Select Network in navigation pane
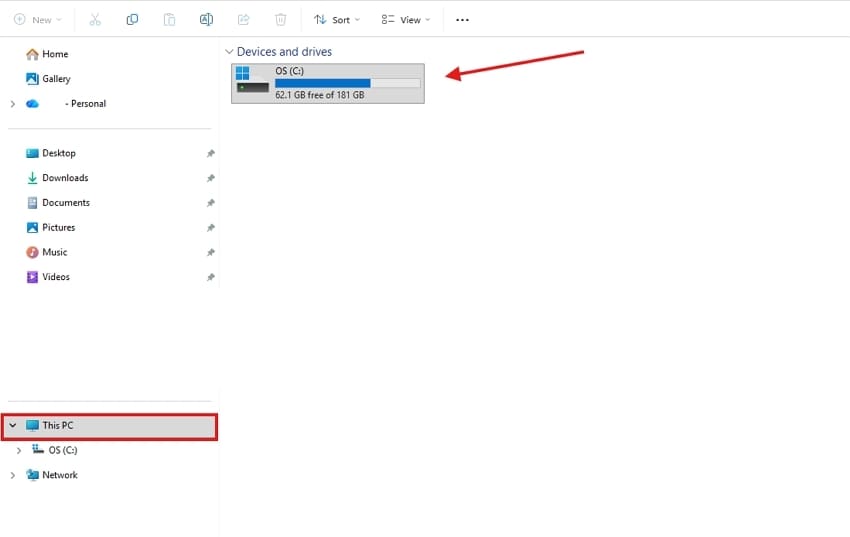Image resolution: width=850 pixels, height=537 pixels. coord(52,475)
